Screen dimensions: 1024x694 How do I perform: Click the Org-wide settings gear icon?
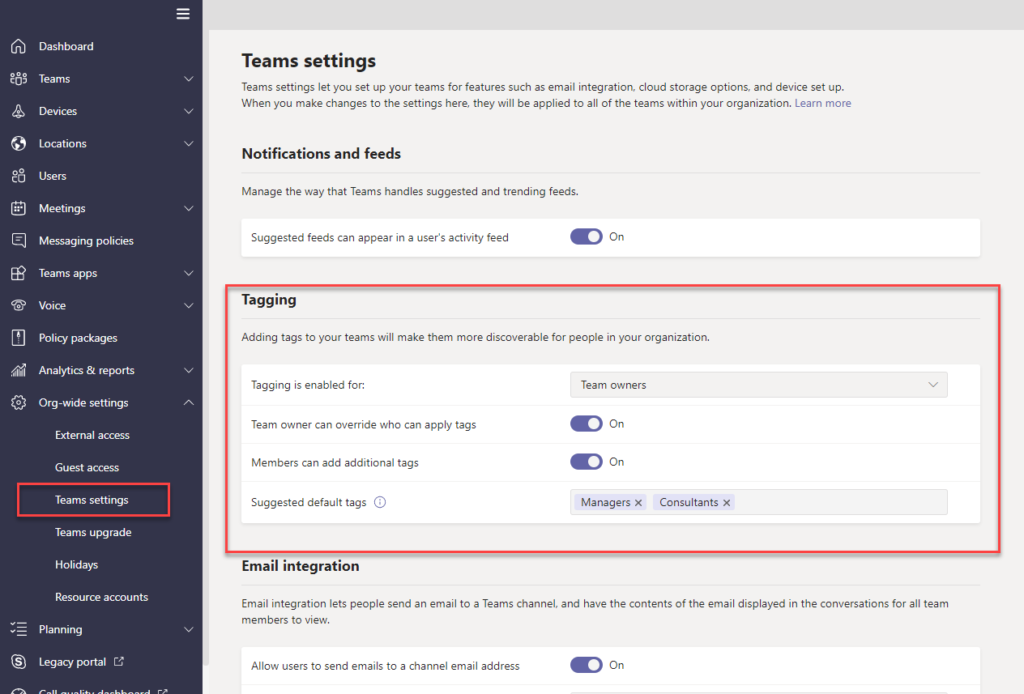(x=18, y=403)
